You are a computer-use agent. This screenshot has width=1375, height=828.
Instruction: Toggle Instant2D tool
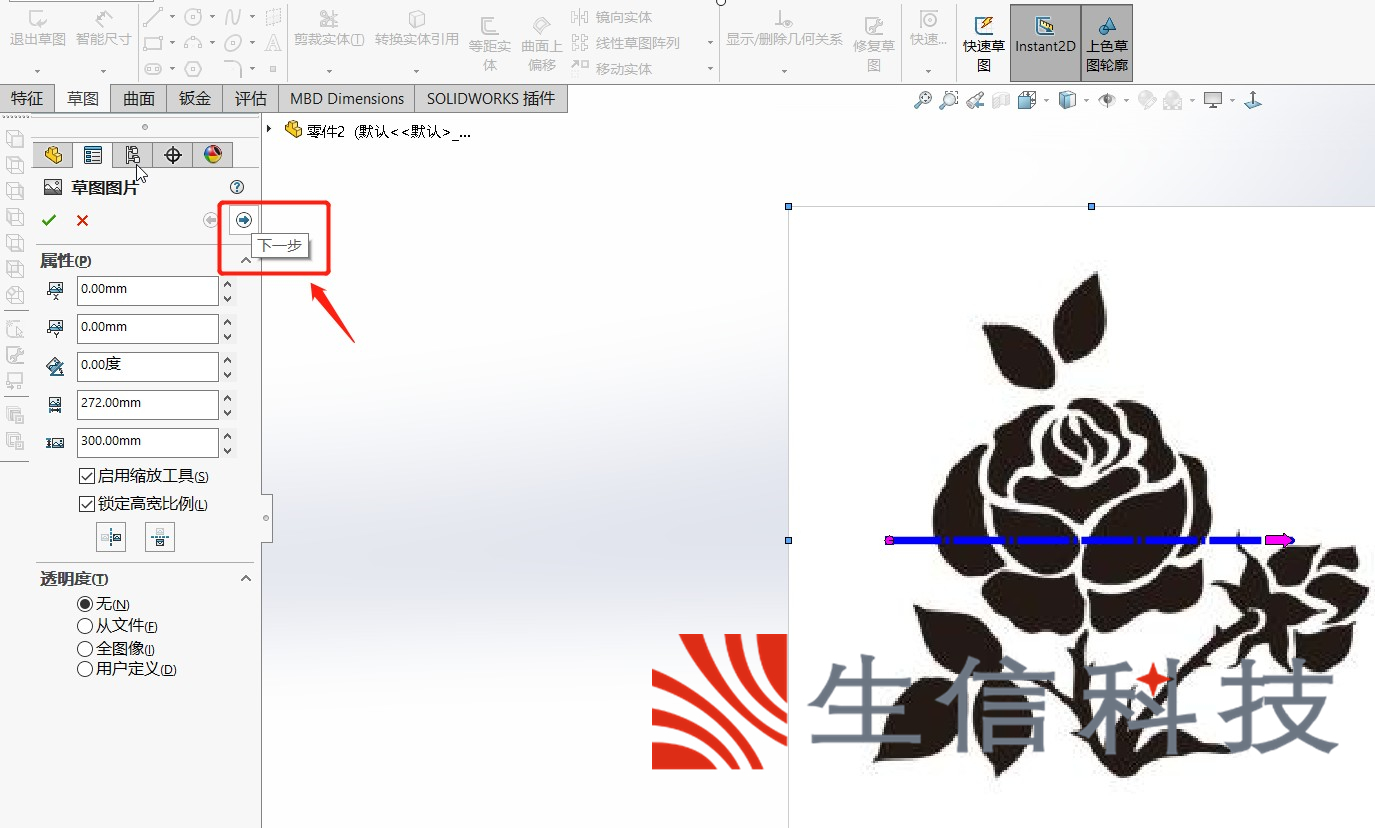click(1045, 42)
